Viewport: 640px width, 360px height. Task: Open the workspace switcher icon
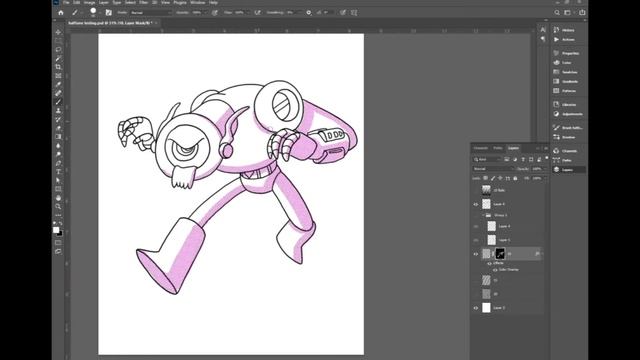tap(568, 13)
